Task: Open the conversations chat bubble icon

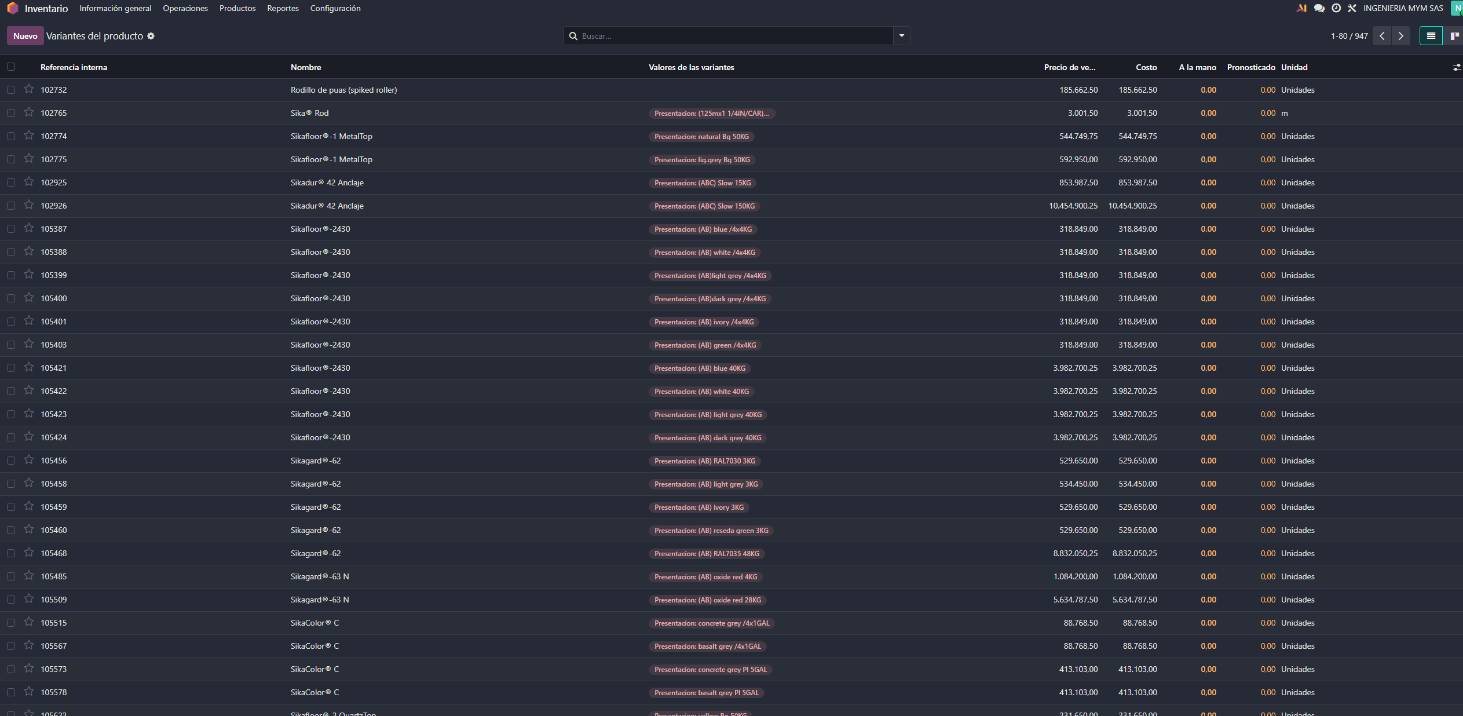Action: (1319, 8)
